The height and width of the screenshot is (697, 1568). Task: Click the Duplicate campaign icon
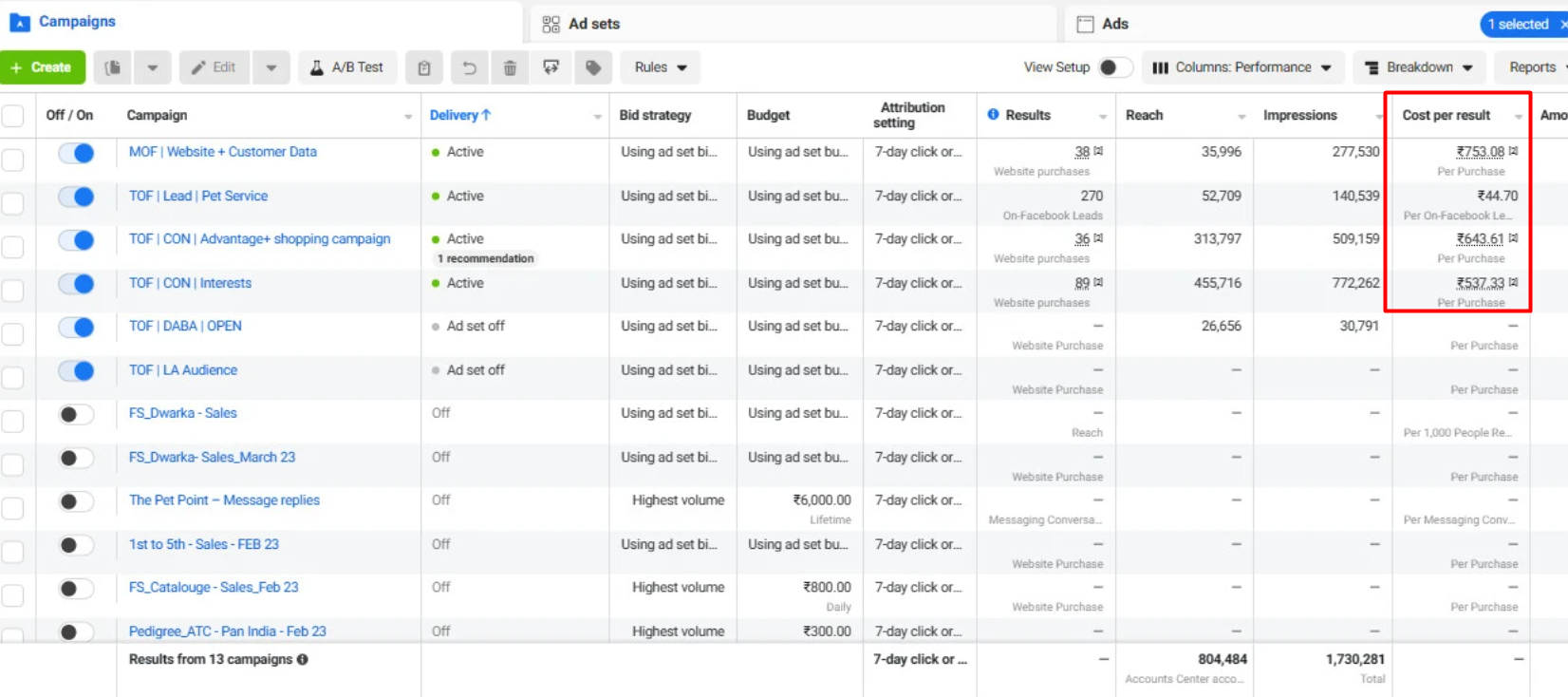click(x=113, y=67)
